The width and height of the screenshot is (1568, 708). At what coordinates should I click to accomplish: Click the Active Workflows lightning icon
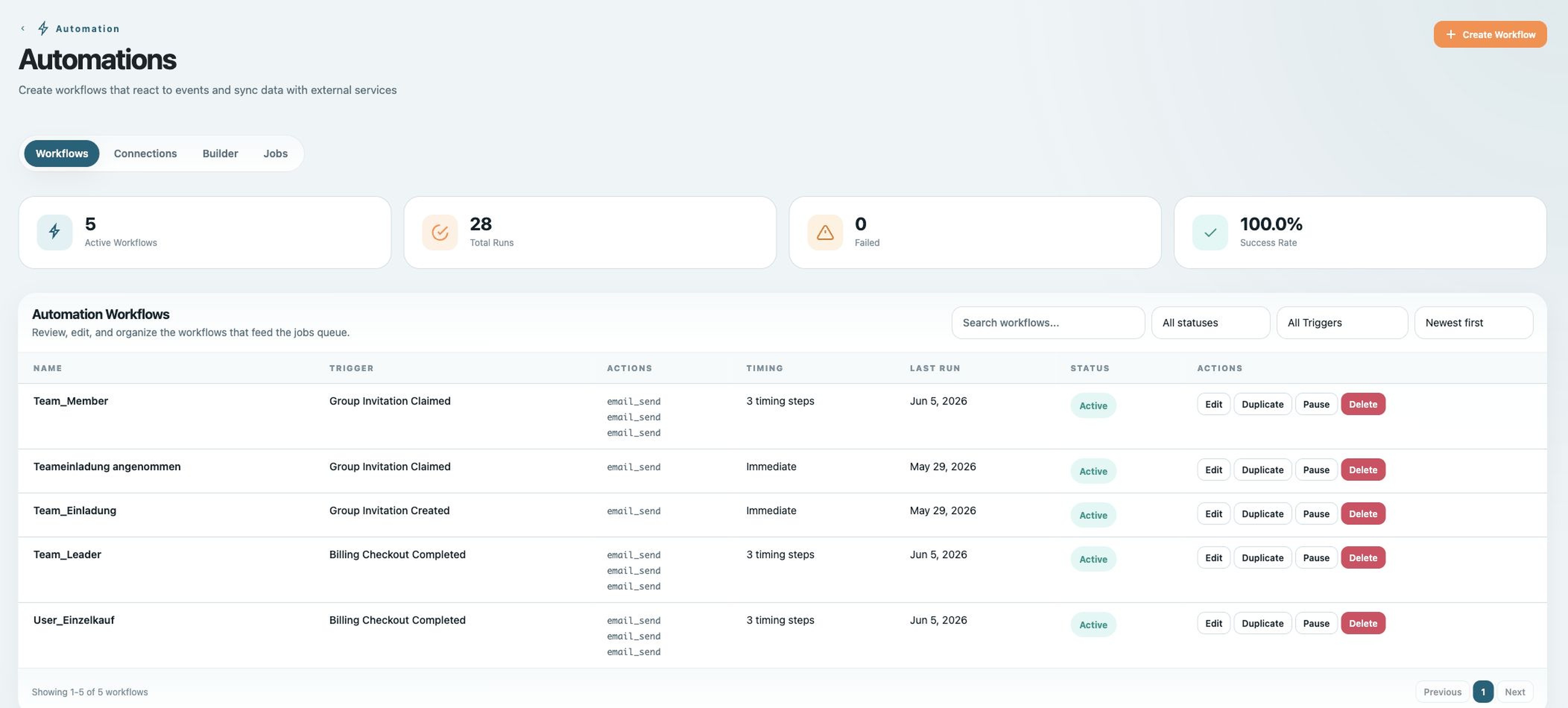pos(54,232)
